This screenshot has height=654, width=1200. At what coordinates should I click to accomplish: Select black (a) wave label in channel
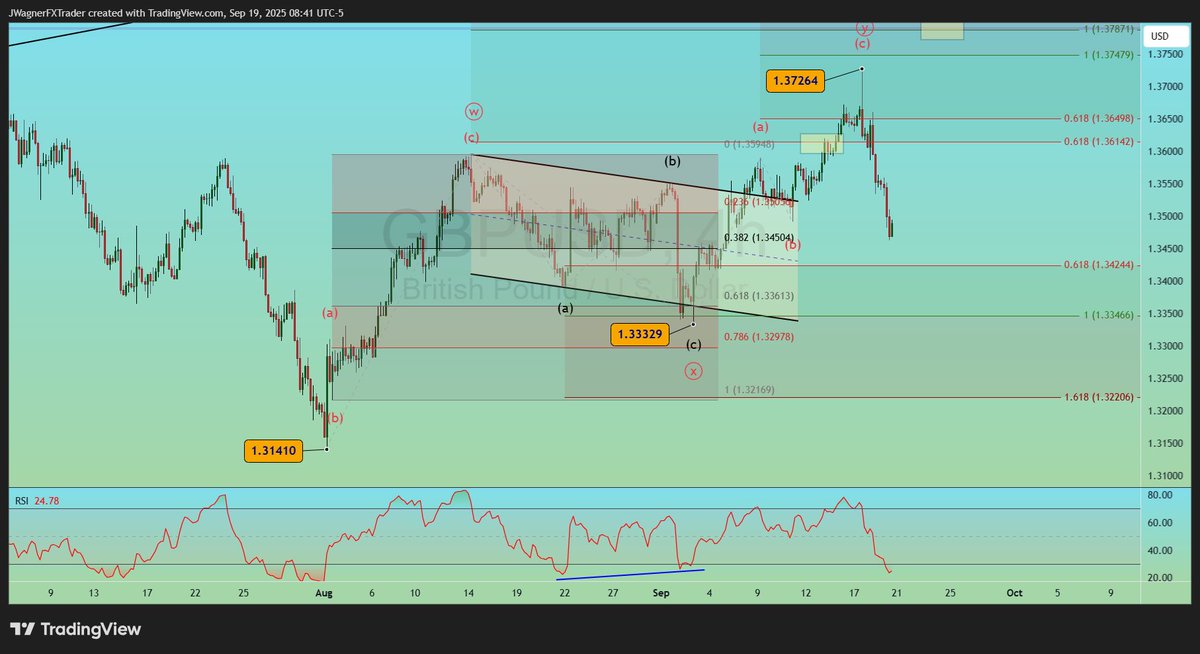pyautogui.click(x=566, y=308)
